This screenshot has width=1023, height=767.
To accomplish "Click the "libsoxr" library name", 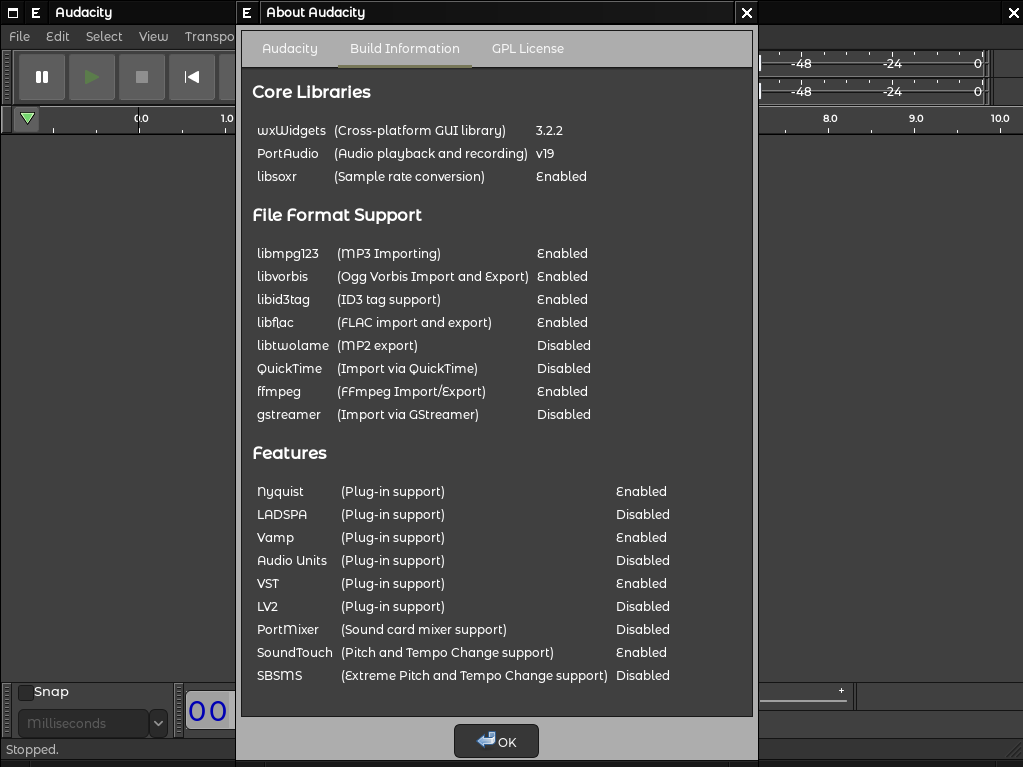I will (x=277, y=177).
